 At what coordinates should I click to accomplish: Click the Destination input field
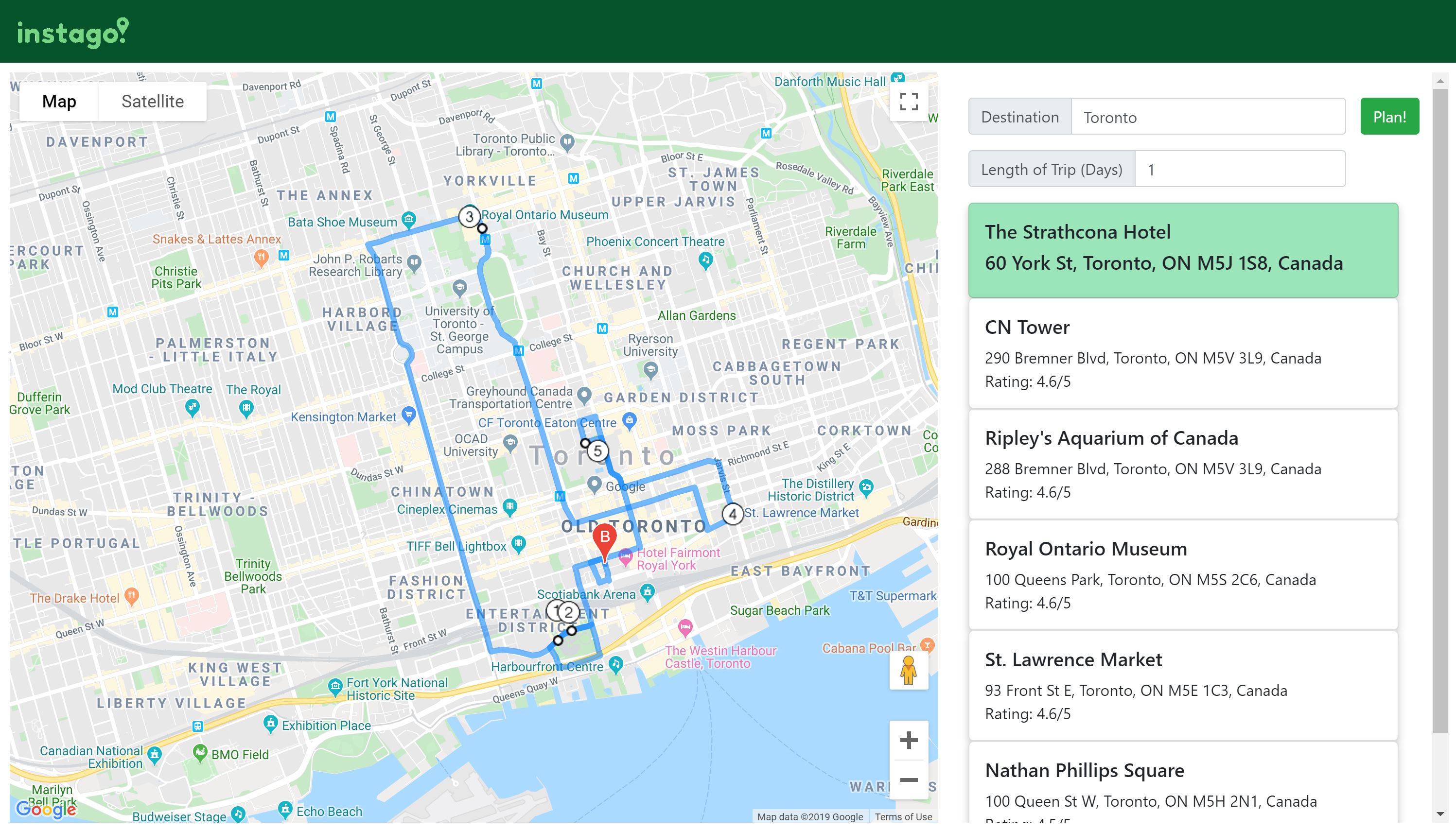(x=1208, y=117)
